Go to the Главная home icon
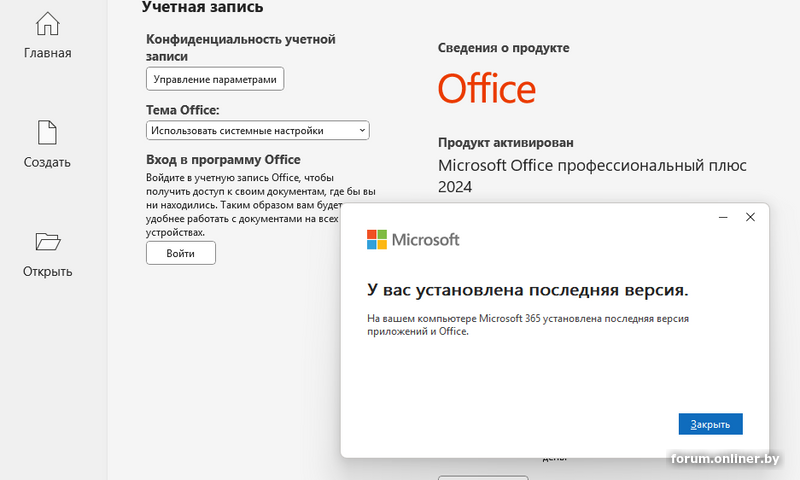800x480 pixels. pyautogui.click(x=47, y=24)
